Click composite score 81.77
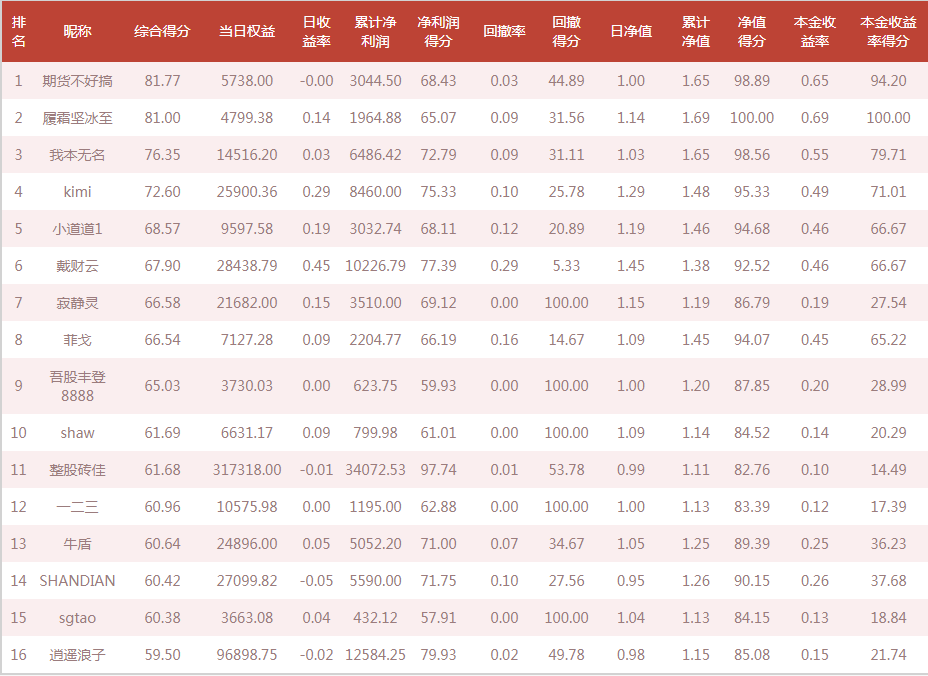 (162, 81)
